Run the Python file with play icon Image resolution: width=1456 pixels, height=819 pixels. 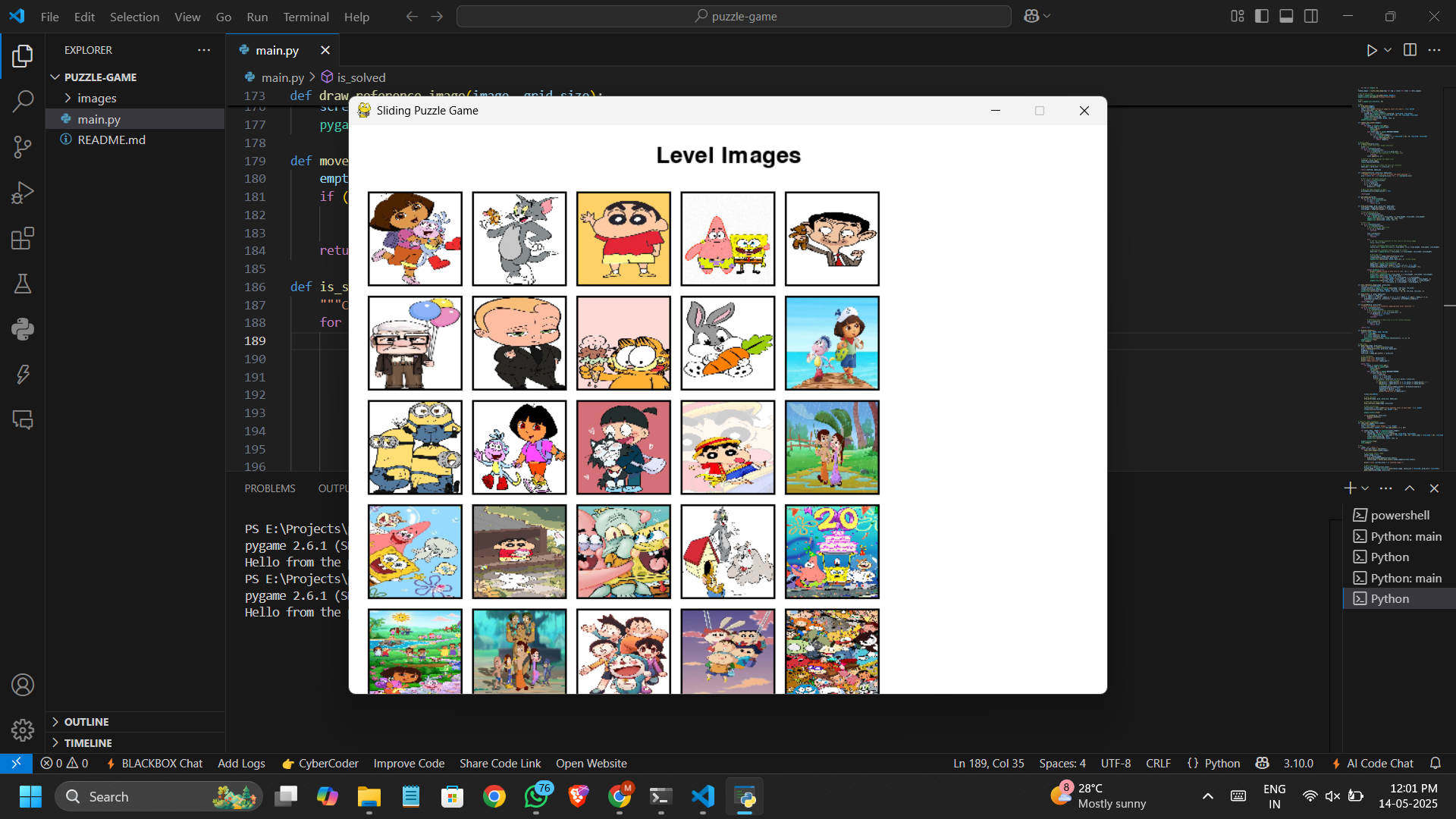coord(1371,50)
